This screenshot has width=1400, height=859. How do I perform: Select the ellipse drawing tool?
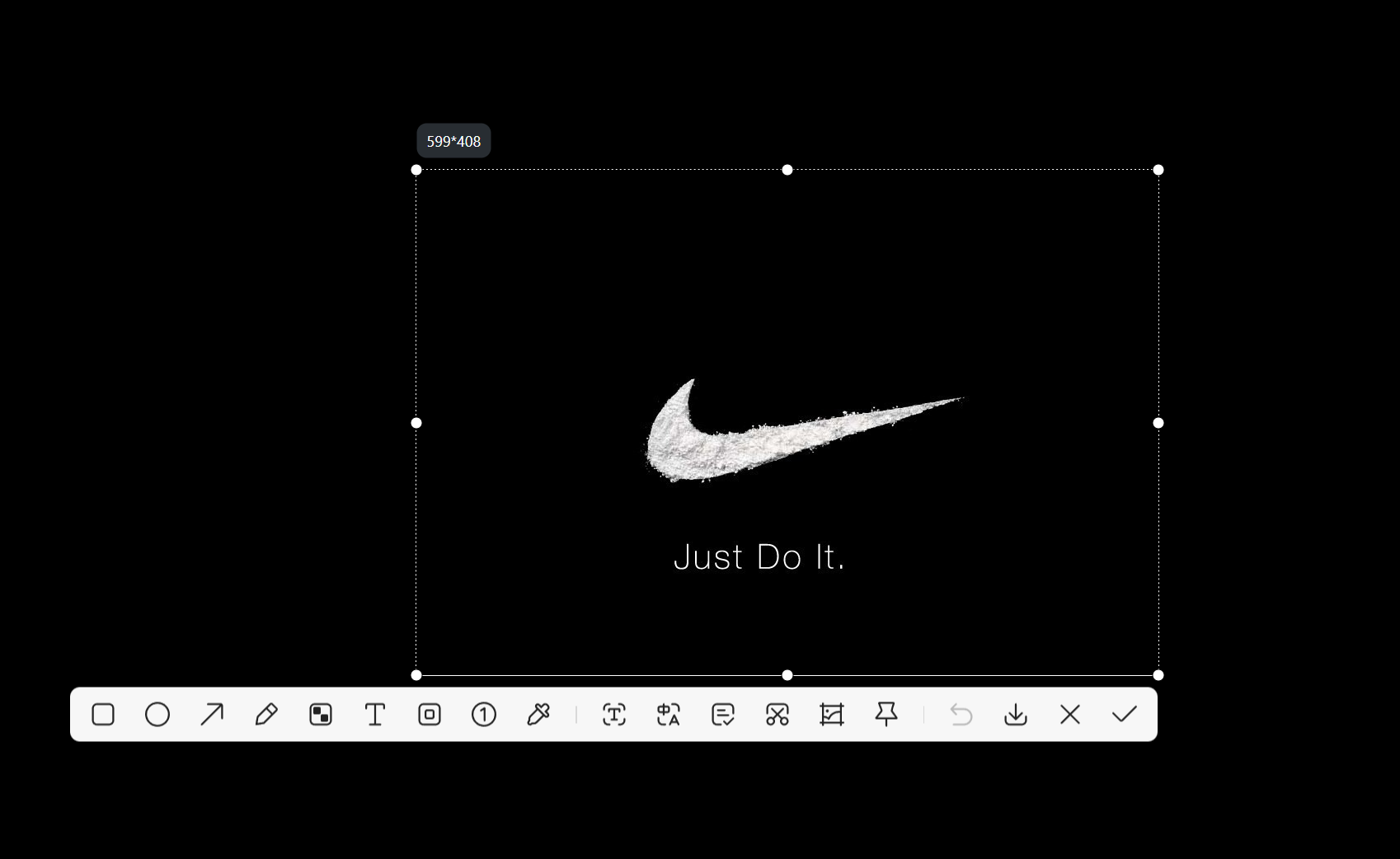coord(157,714)
